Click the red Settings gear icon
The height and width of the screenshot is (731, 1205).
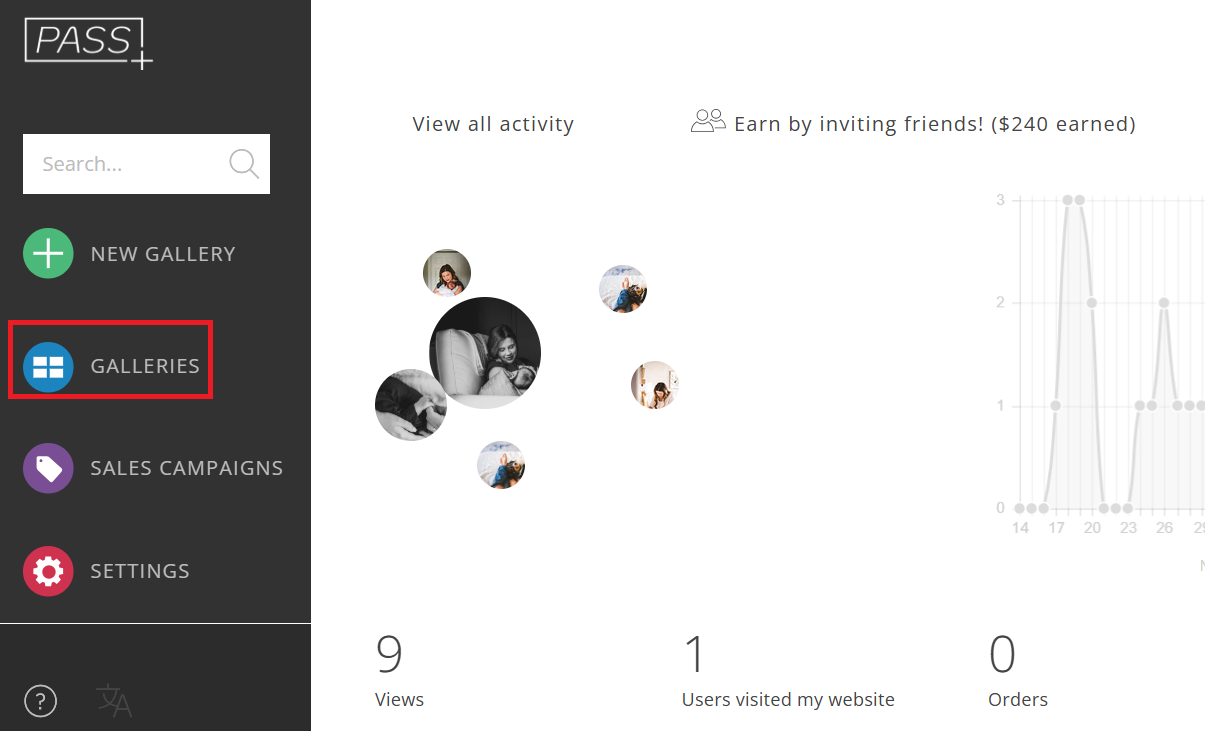[x=48, y=571]
